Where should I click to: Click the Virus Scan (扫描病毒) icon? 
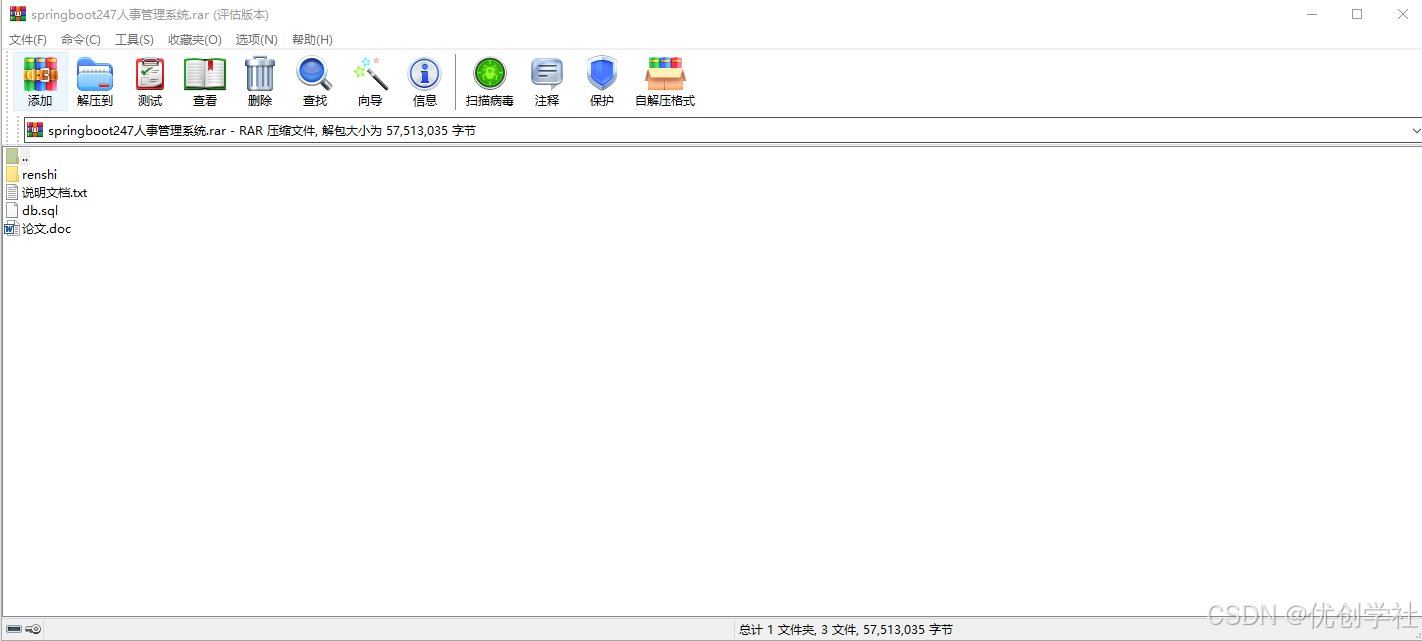[x=490, y=74]
